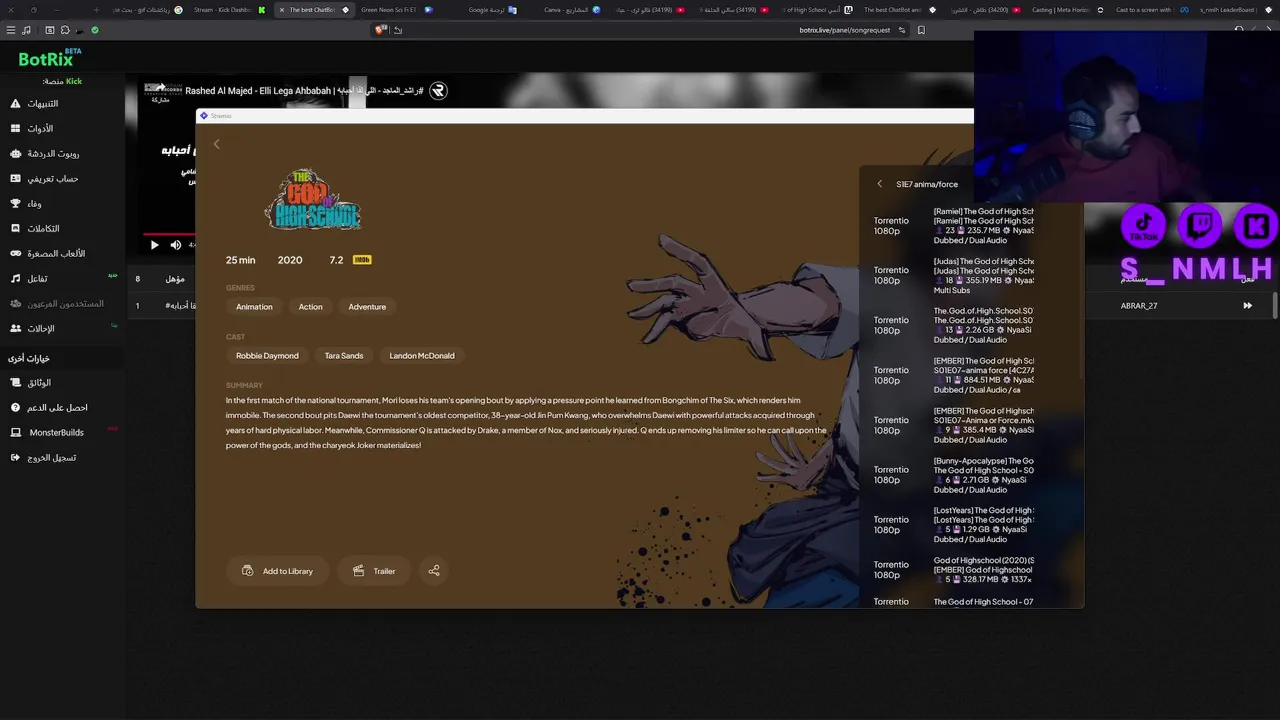Open حساب تعريفي profile account menu item

[x=44, y=179]
